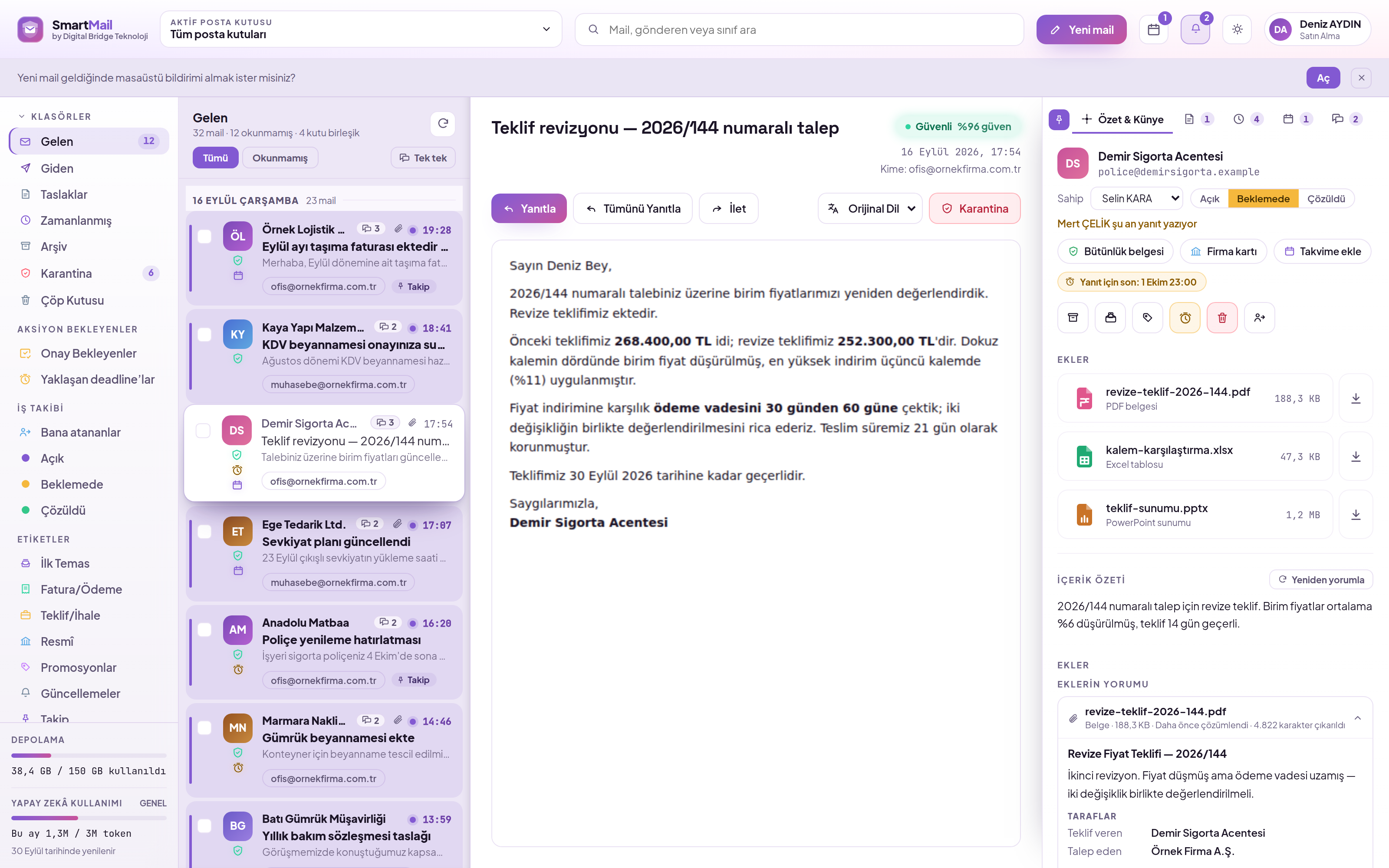Click the Depolama usage bar
1389x868 pixels.
[x=89, y=756]
